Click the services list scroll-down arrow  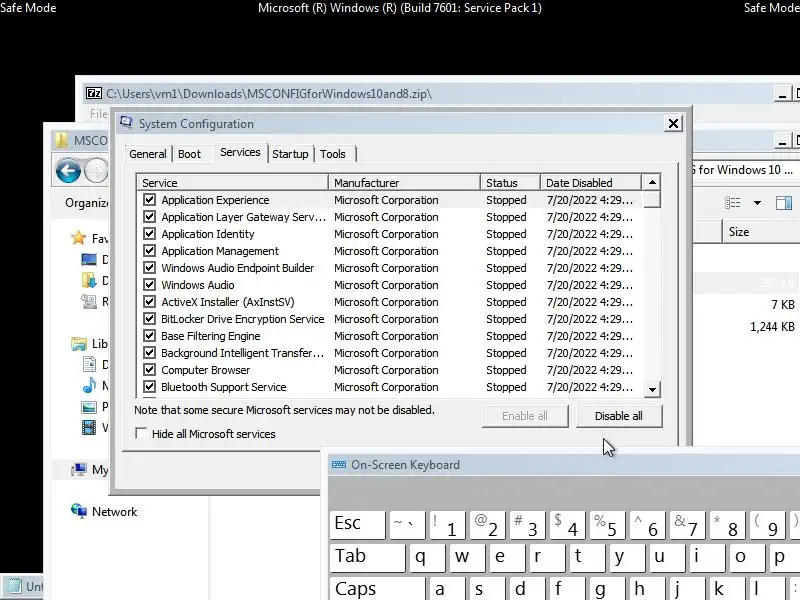coord(652,390)
